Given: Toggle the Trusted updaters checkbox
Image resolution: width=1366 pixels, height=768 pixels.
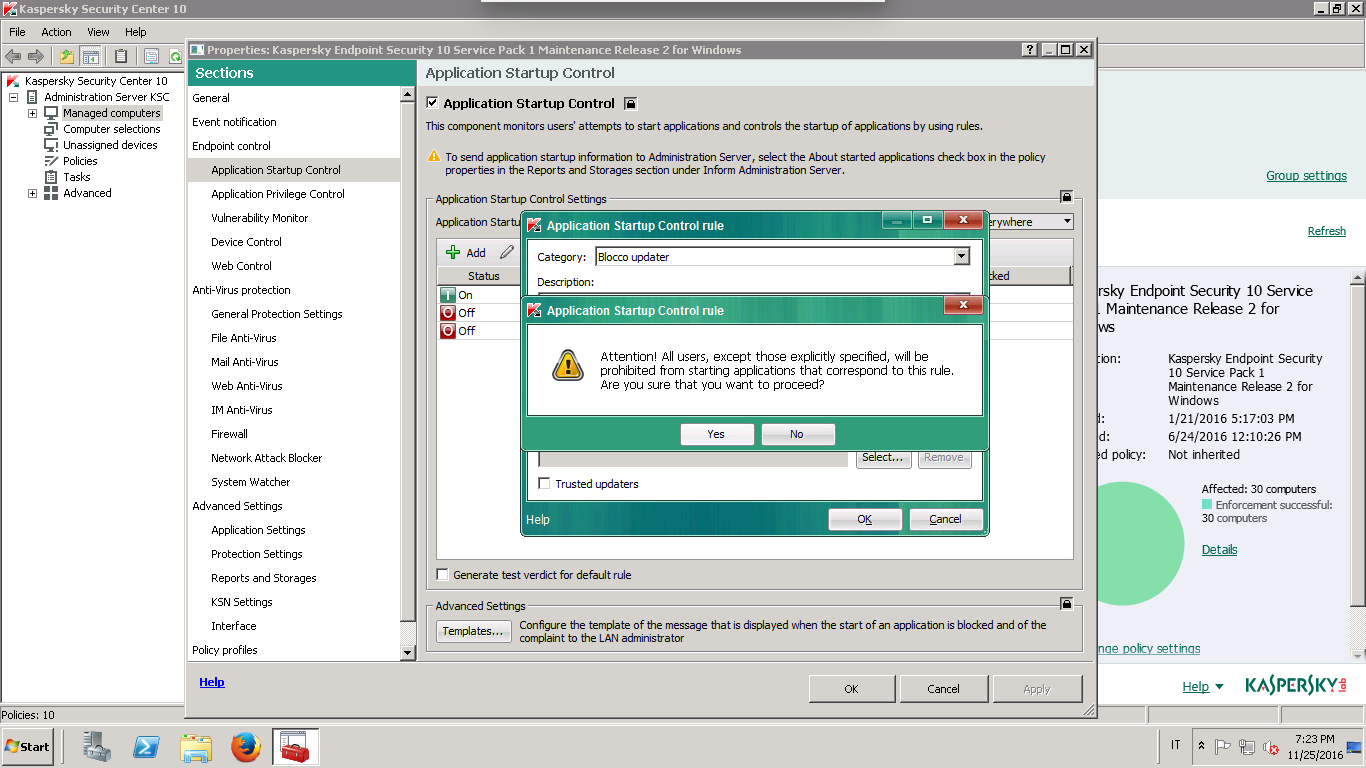Looking at the screenshot, I should coord(544,484).
